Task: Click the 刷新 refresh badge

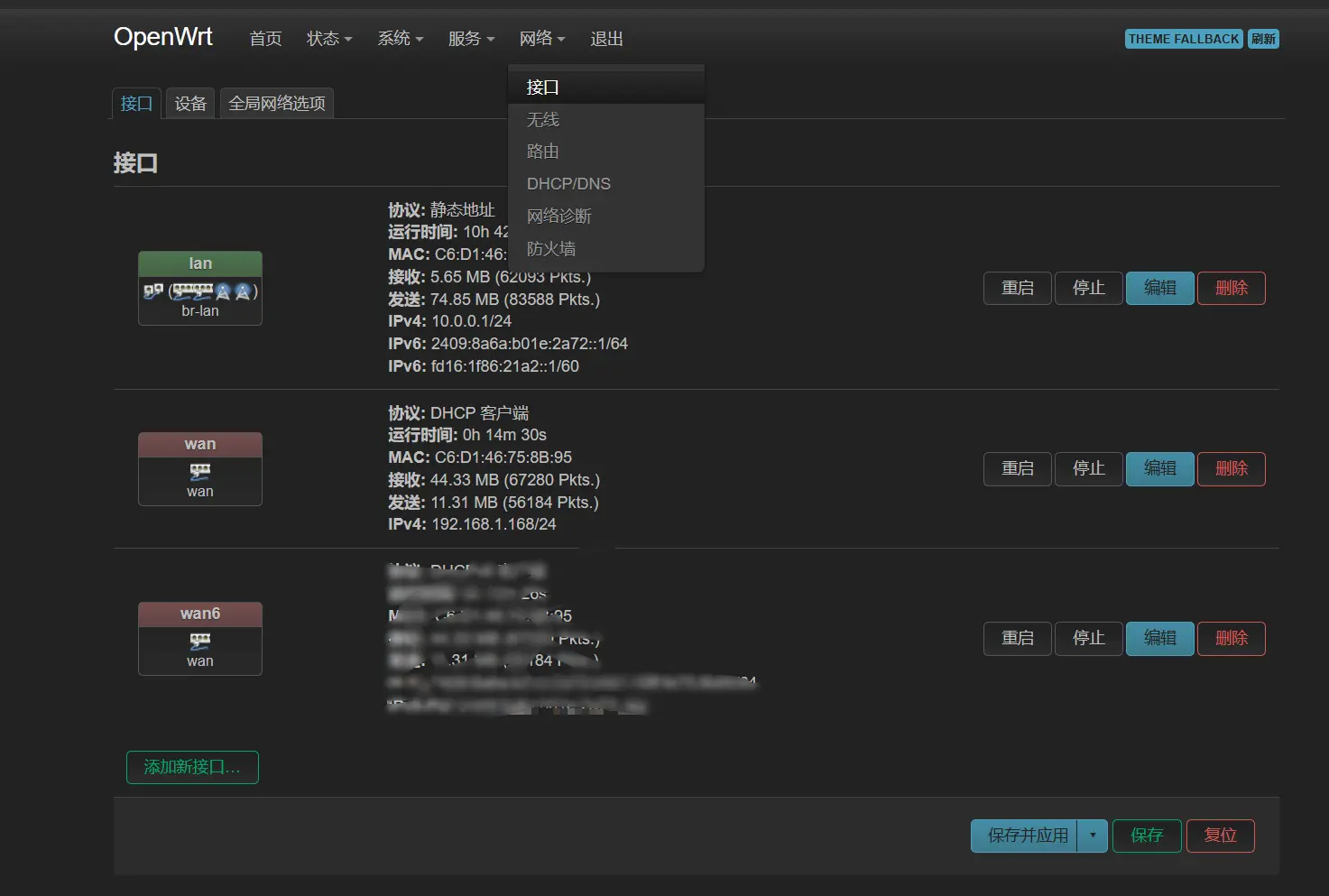Action: click(1263, 39)
